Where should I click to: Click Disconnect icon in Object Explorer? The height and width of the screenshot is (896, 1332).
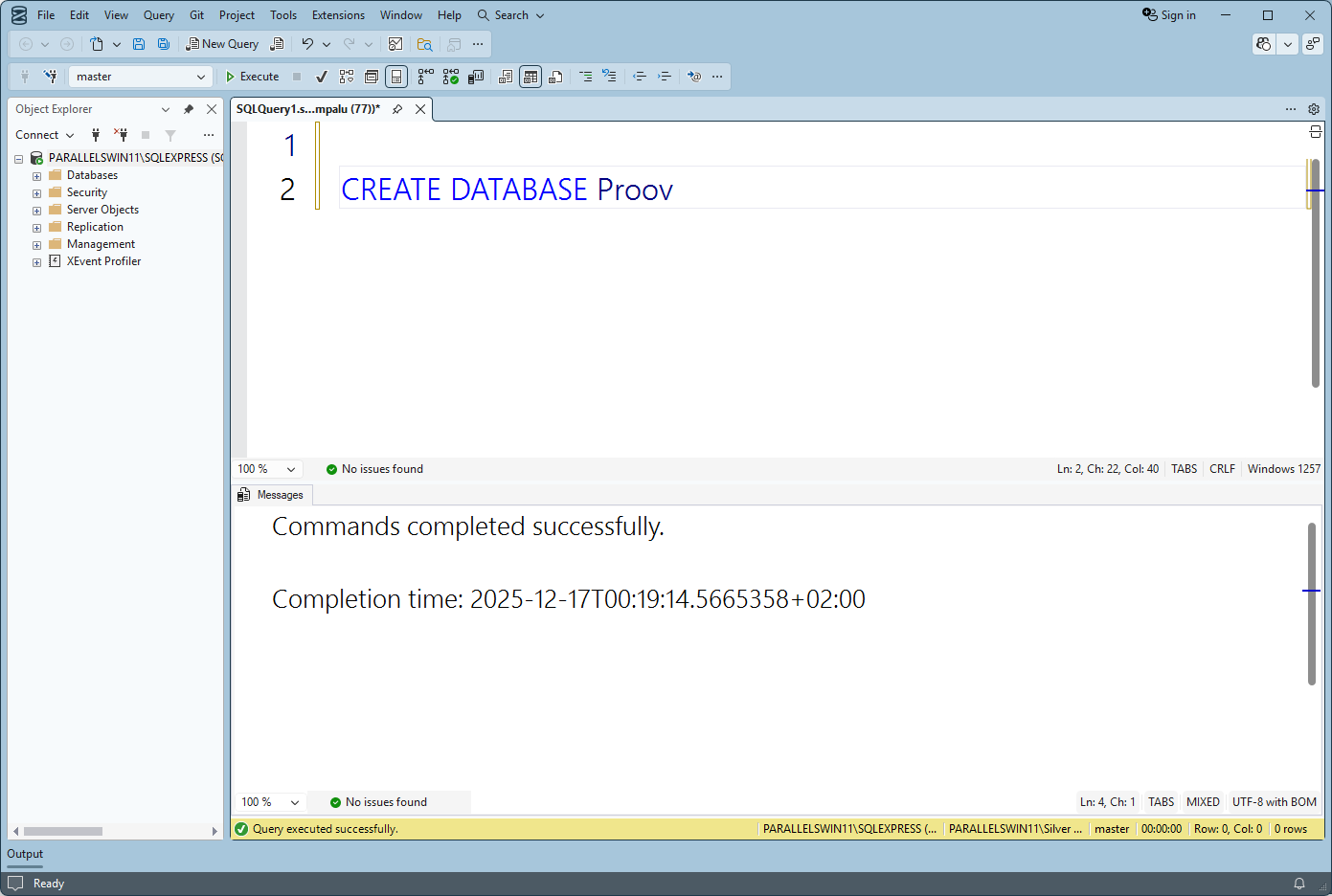coord(121,135)
